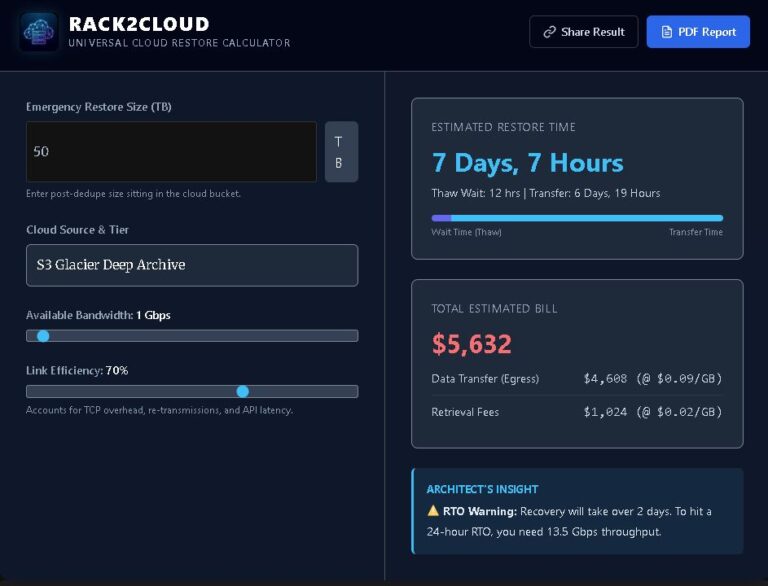Click the document icon in PDF Report
Screen dimensions: 768x586
tap(666, 32)
